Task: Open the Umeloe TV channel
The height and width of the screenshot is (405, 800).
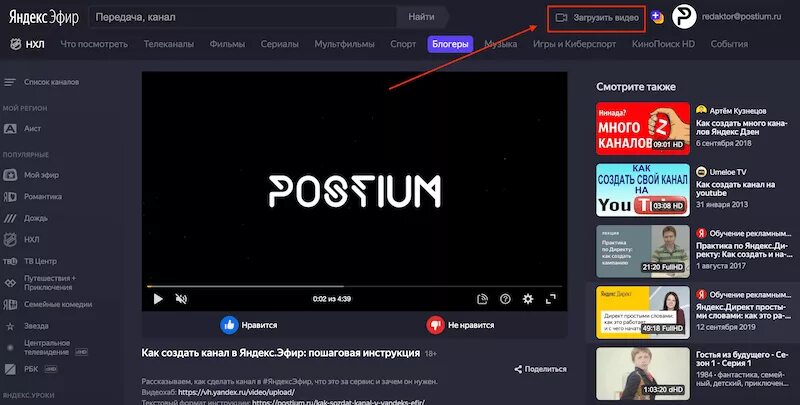Action: click(x=721, y=172)
